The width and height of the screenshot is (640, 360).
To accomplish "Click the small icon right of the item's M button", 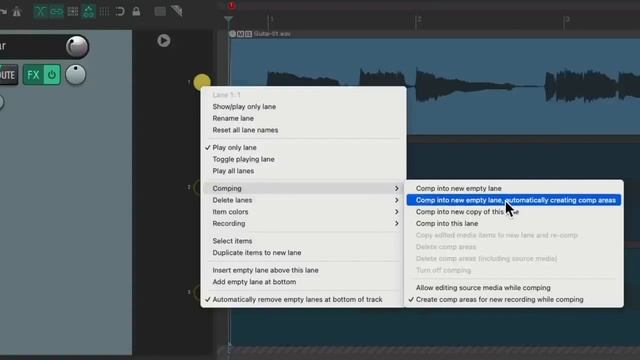I will coord(248,34).
